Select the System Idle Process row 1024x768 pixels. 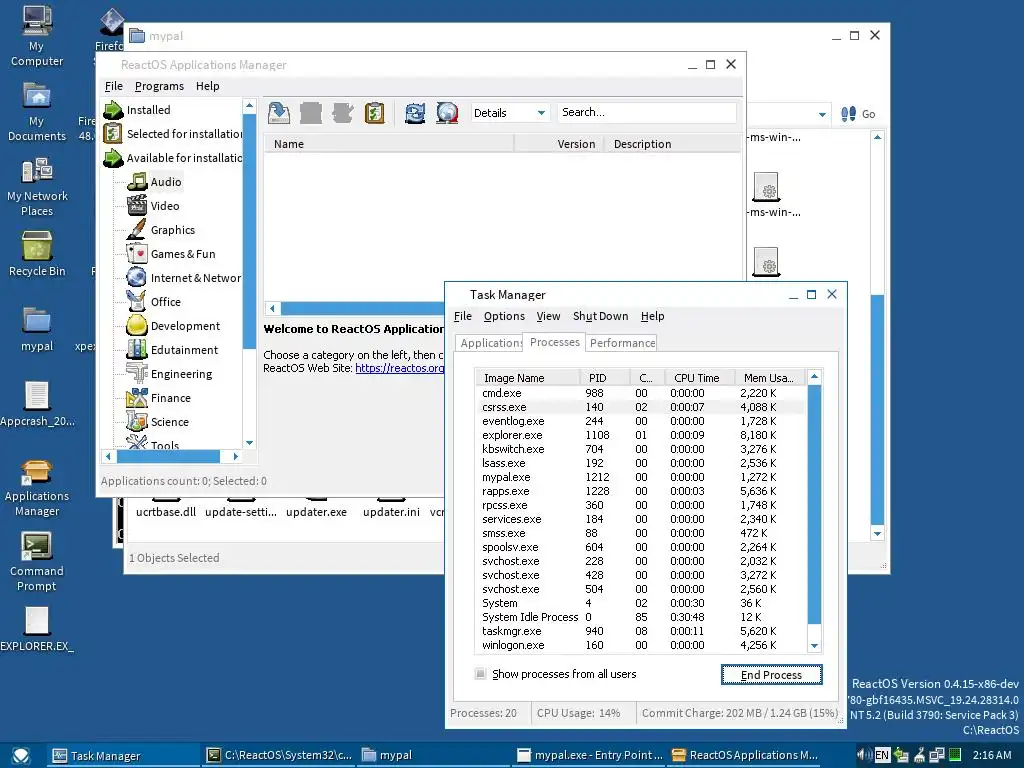click(640, 617)
